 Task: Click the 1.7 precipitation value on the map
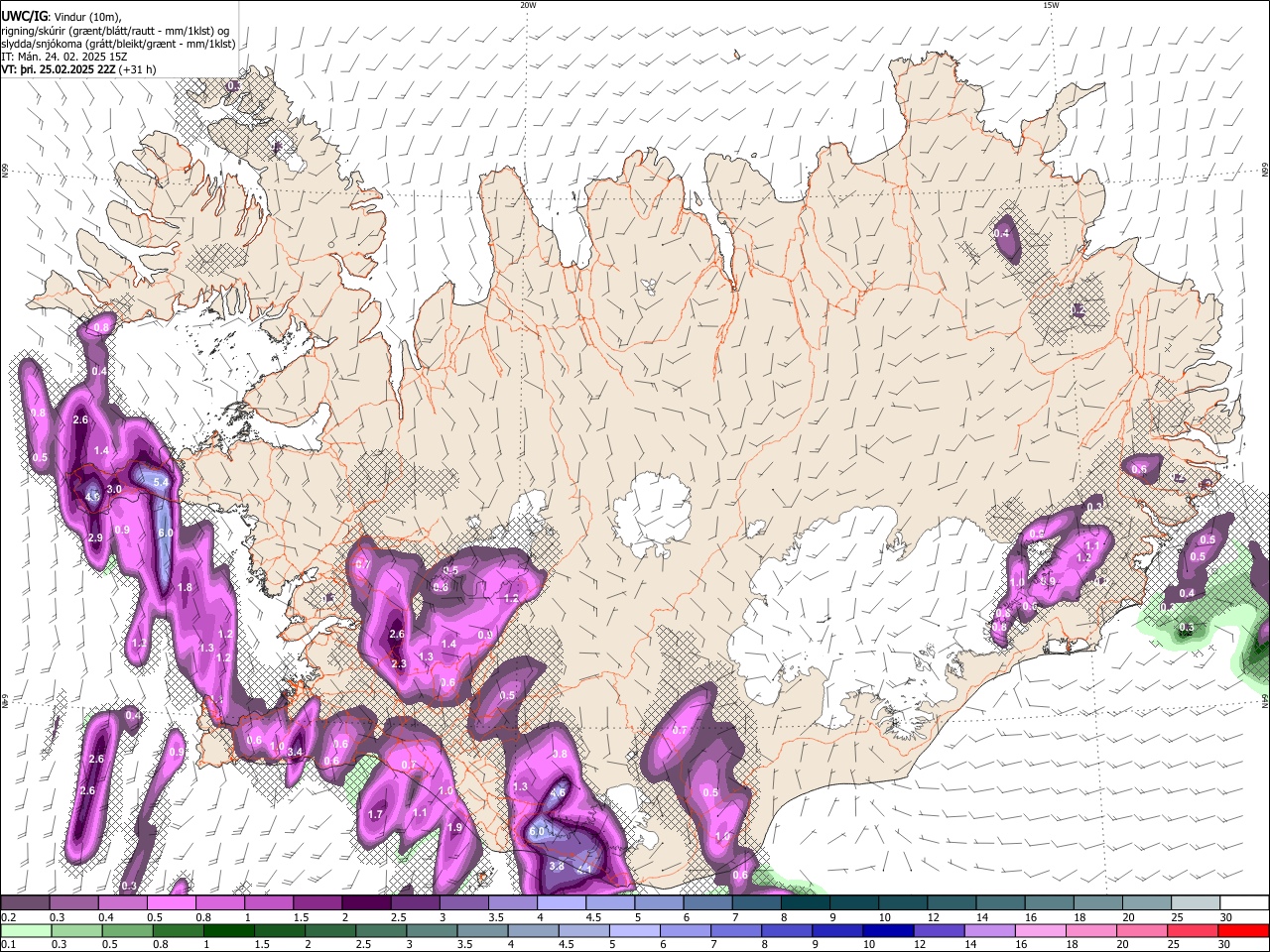(x=375, y=814)
